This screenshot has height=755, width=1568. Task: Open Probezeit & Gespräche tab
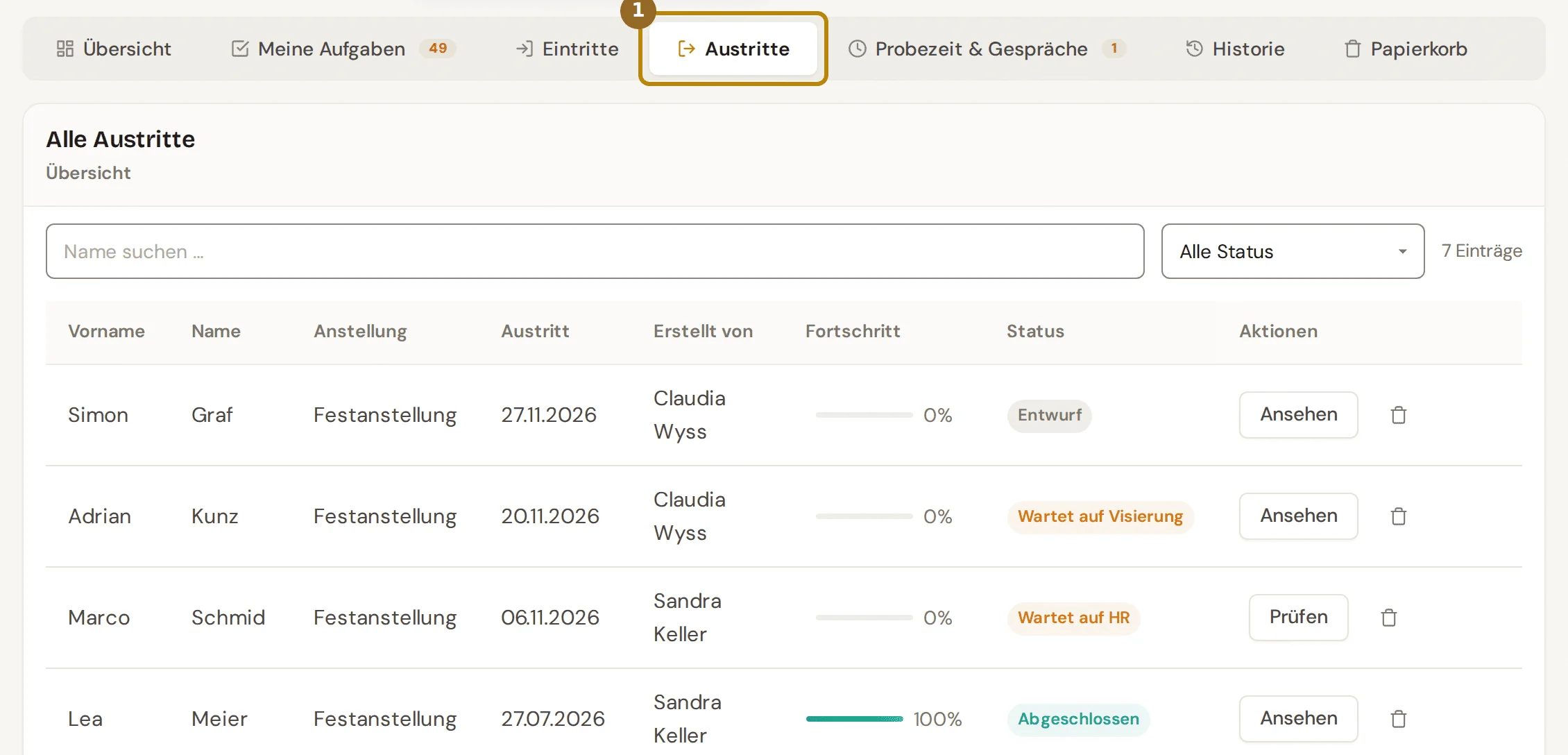coord(987,49)
